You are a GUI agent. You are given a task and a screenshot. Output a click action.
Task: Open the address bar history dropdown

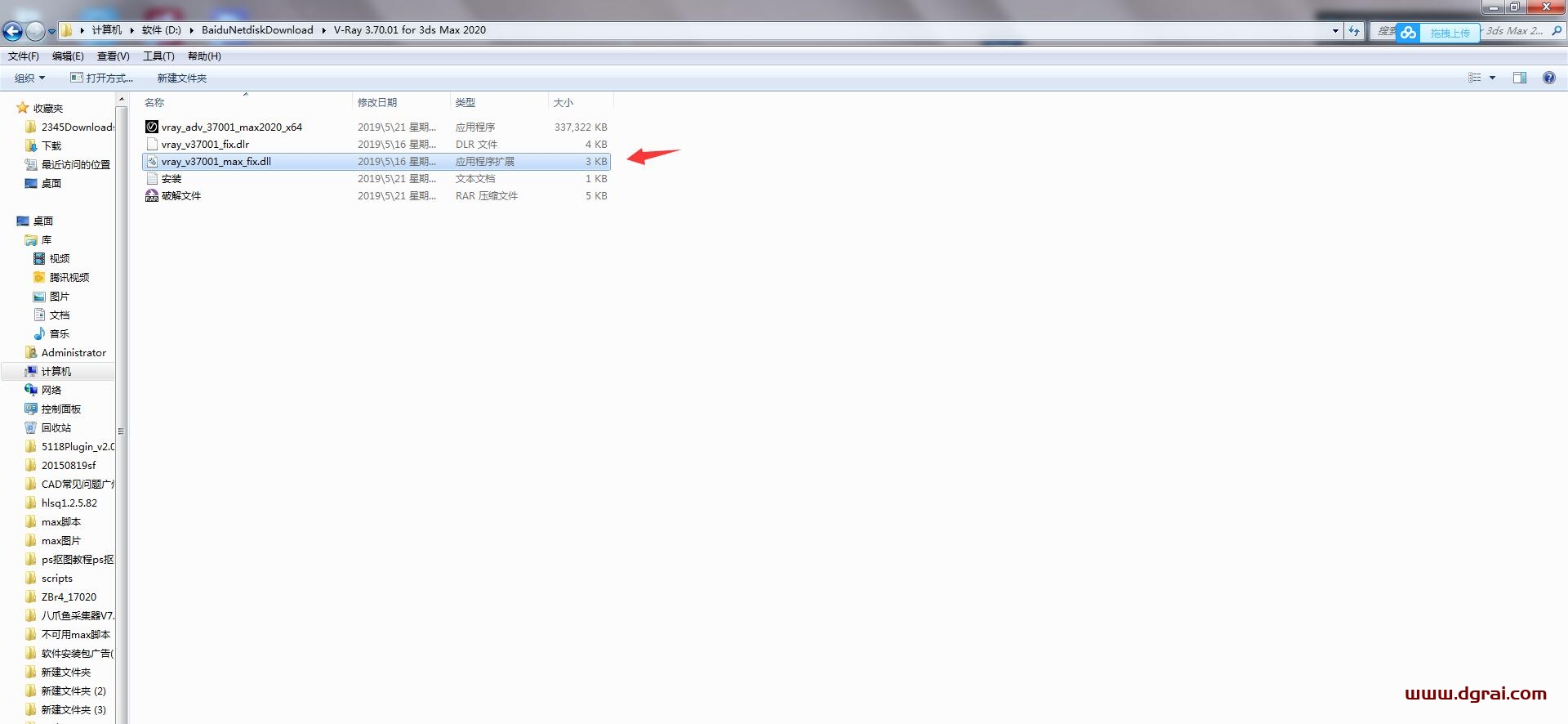point(1335,31)
